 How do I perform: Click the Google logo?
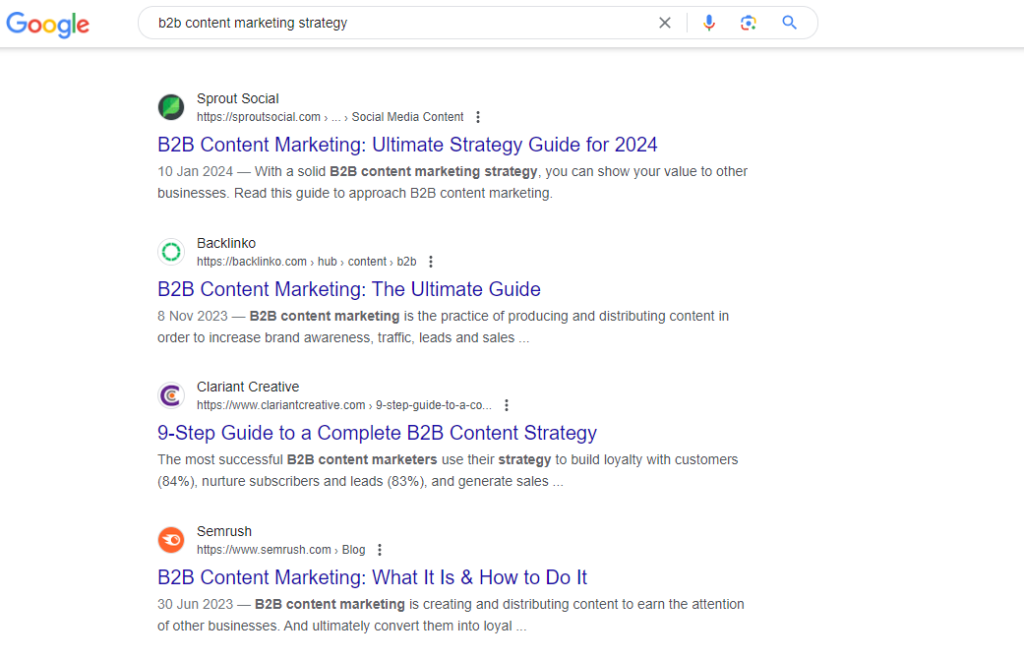tap(48, 24)
